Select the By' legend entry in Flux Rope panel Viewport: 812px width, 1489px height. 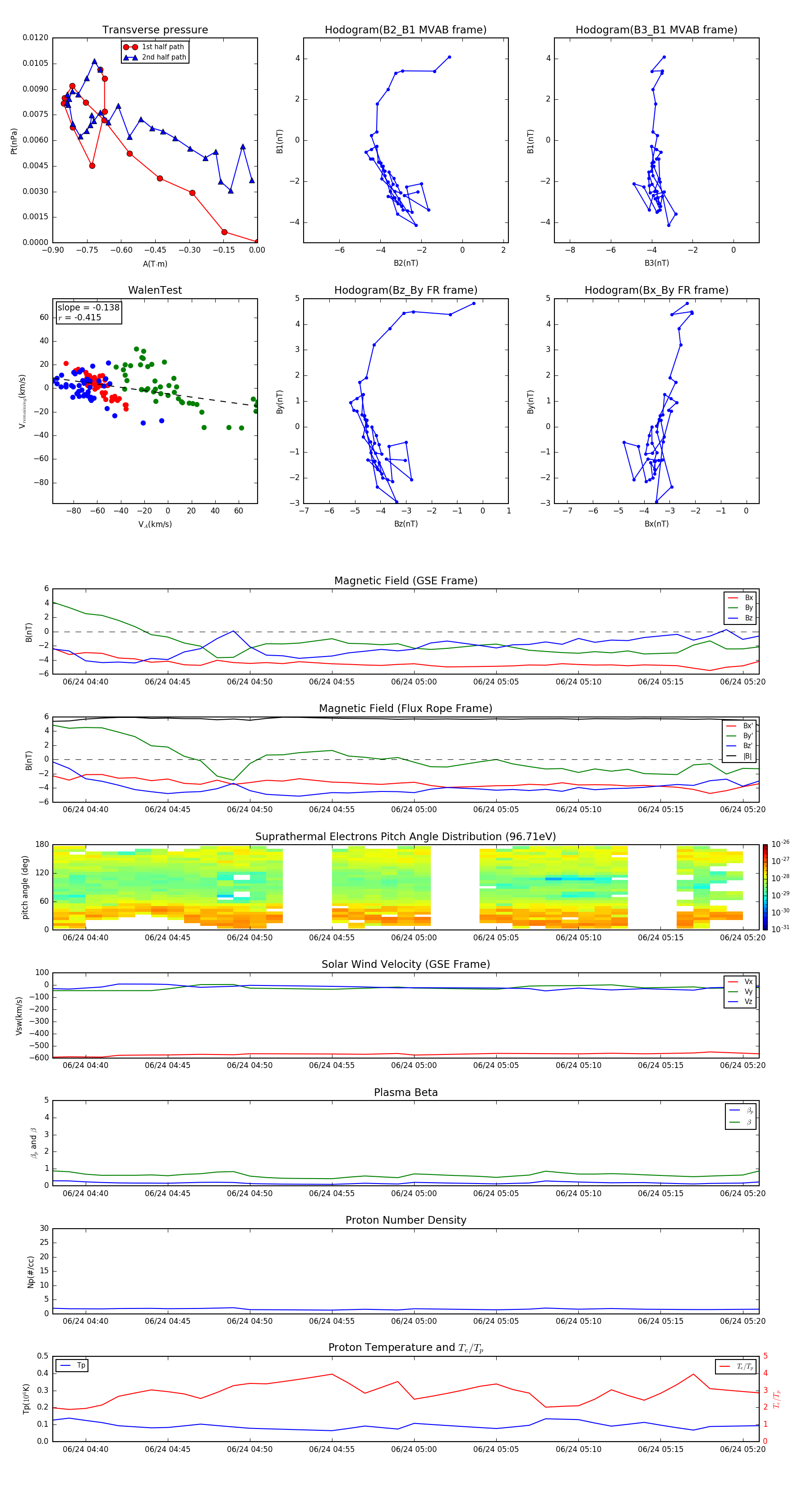tap(740, 736)
